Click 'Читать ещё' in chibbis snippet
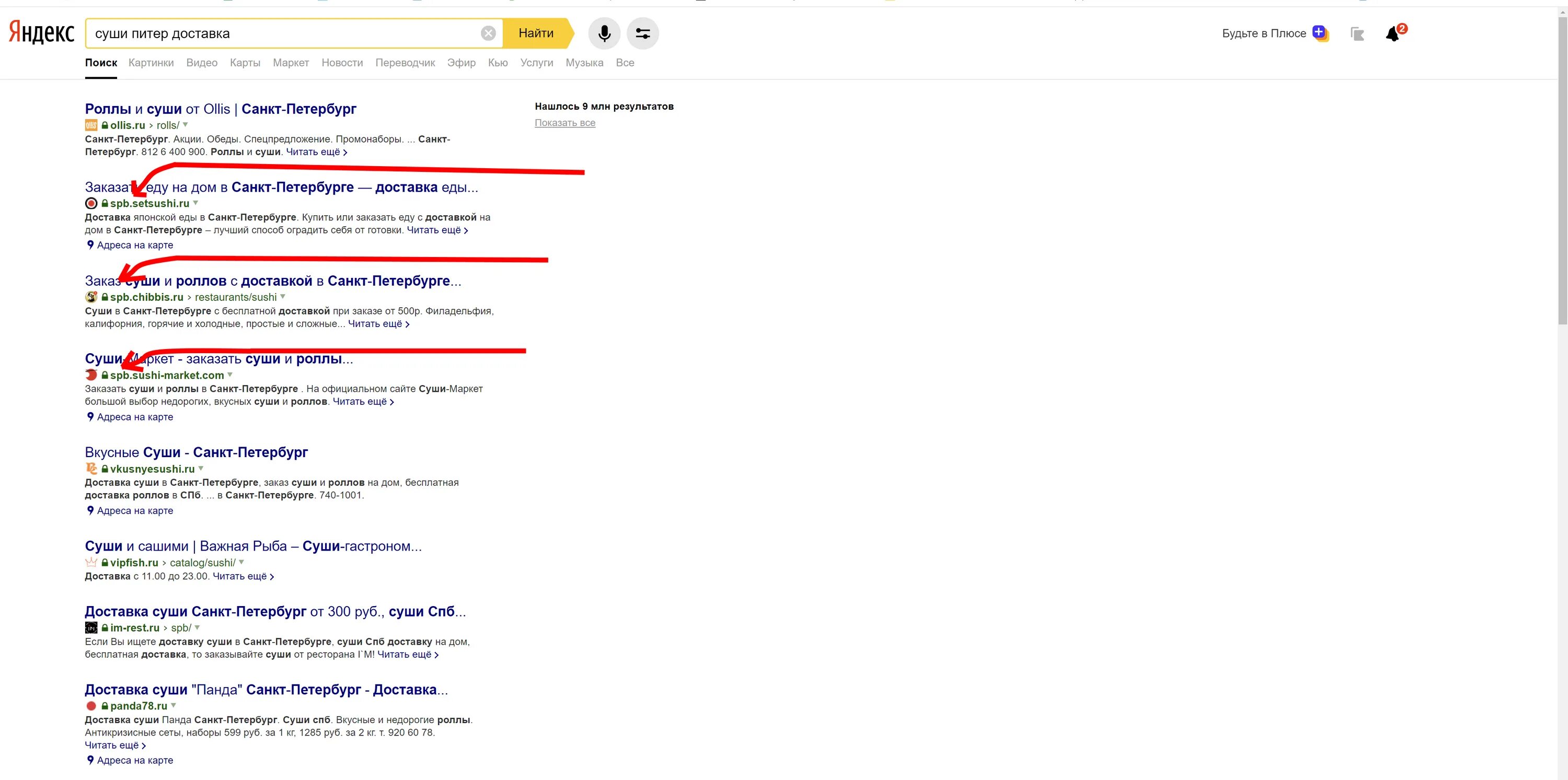 coord(378,324)
